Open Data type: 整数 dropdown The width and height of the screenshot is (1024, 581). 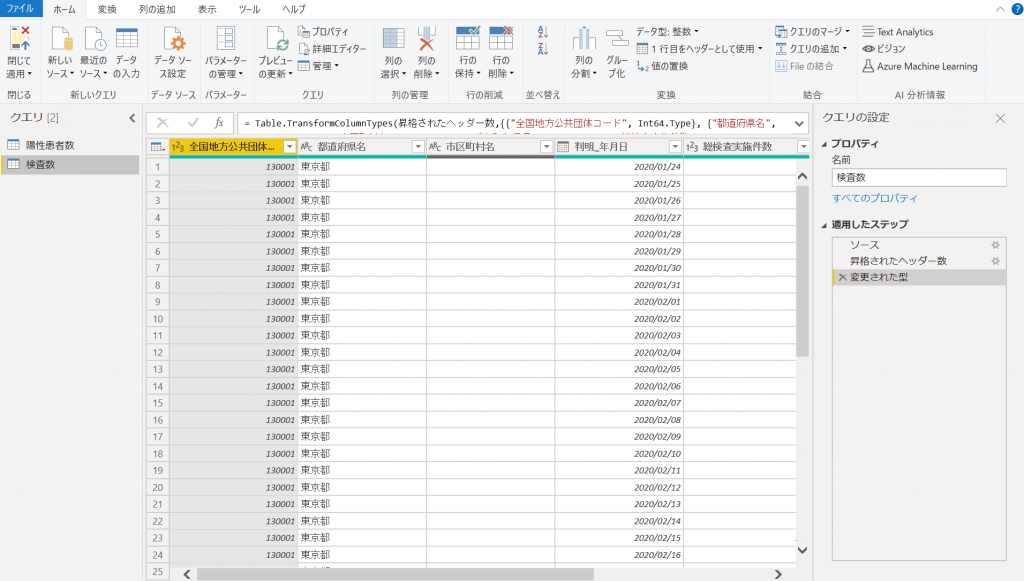(x=667, y=31)
